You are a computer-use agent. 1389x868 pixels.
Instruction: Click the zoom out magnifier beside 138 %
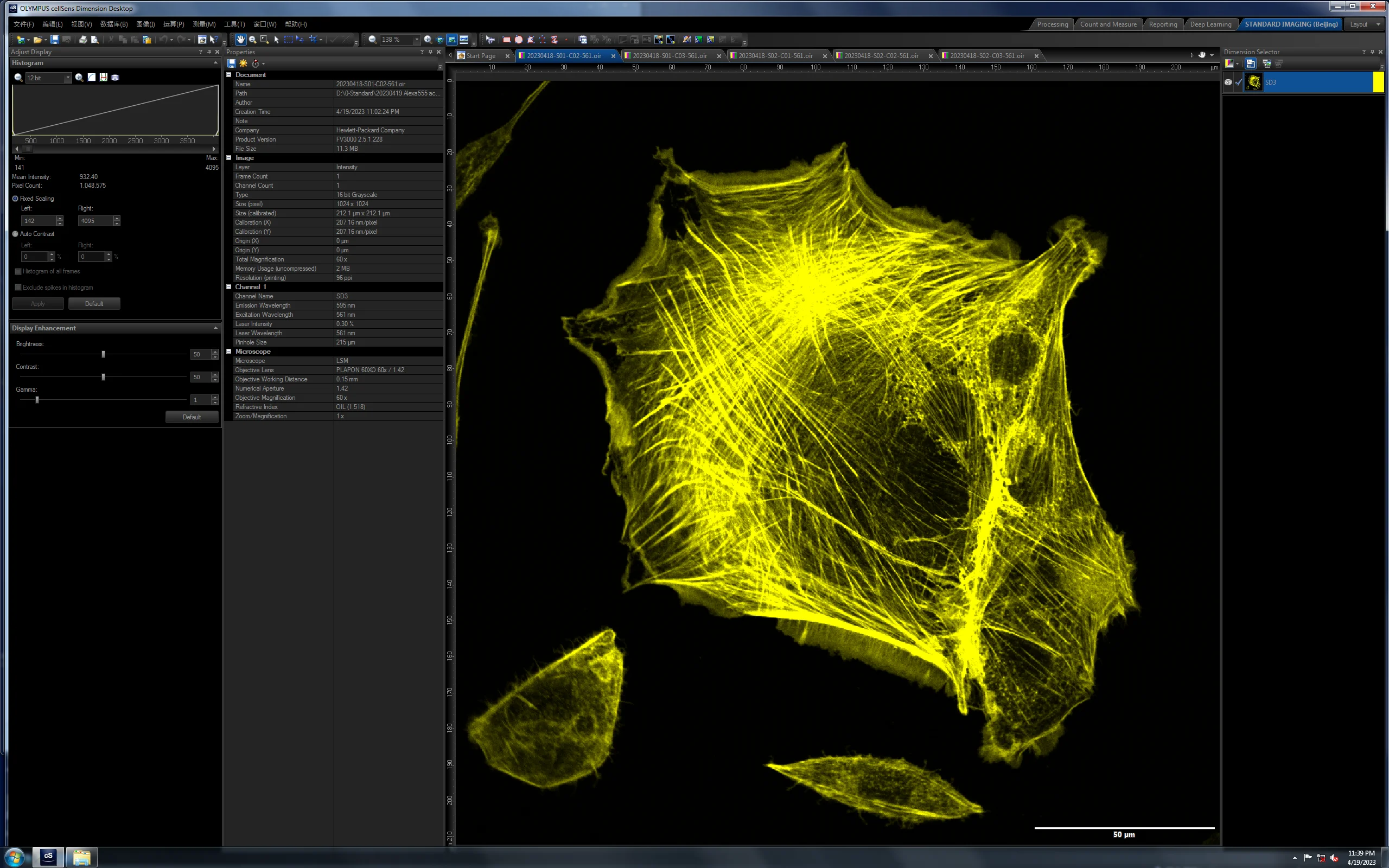tap(373, 40)
